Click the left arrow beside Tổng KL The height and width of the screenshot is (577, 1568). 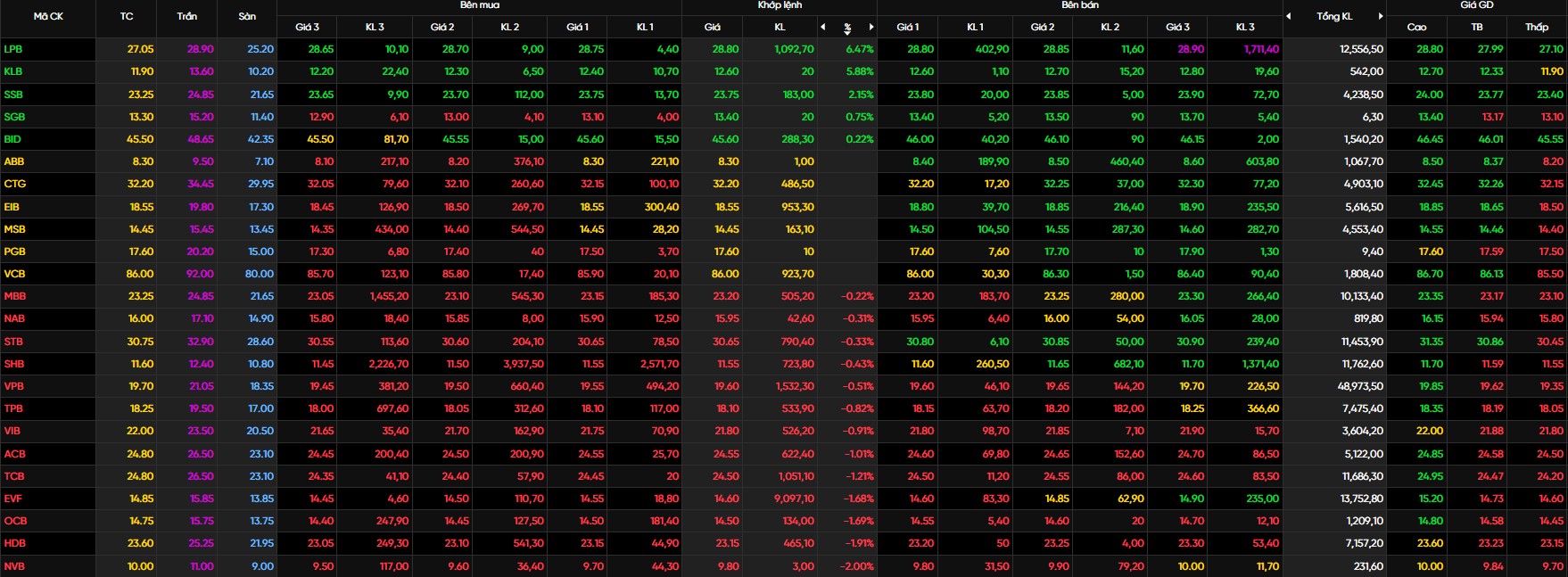1289,16
